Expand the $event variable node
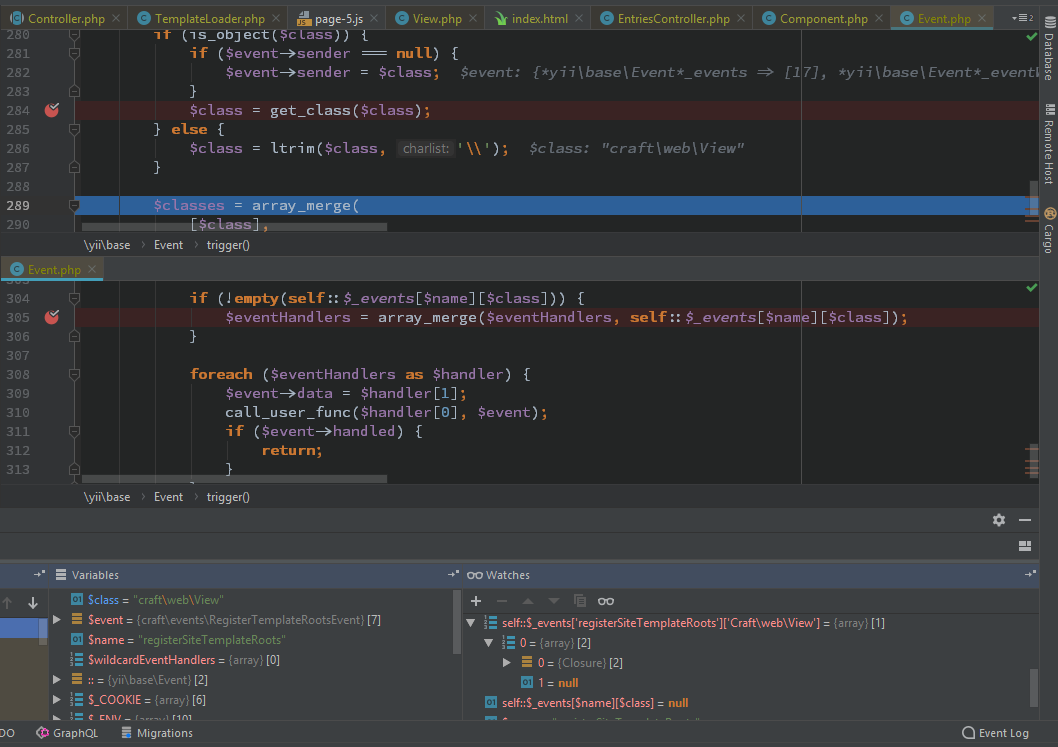Image resolution: width=1058 pixels, height=747 pixels. click(x=57, y=619)
